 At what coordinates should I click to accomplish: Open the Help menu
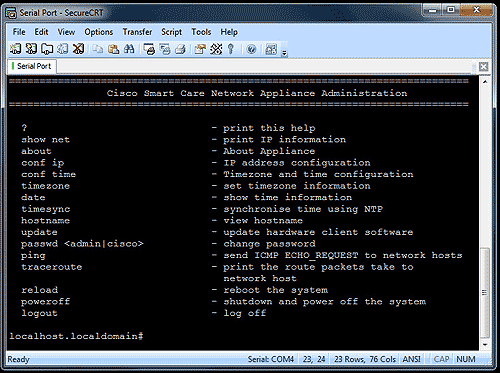[x=229, y=32]
